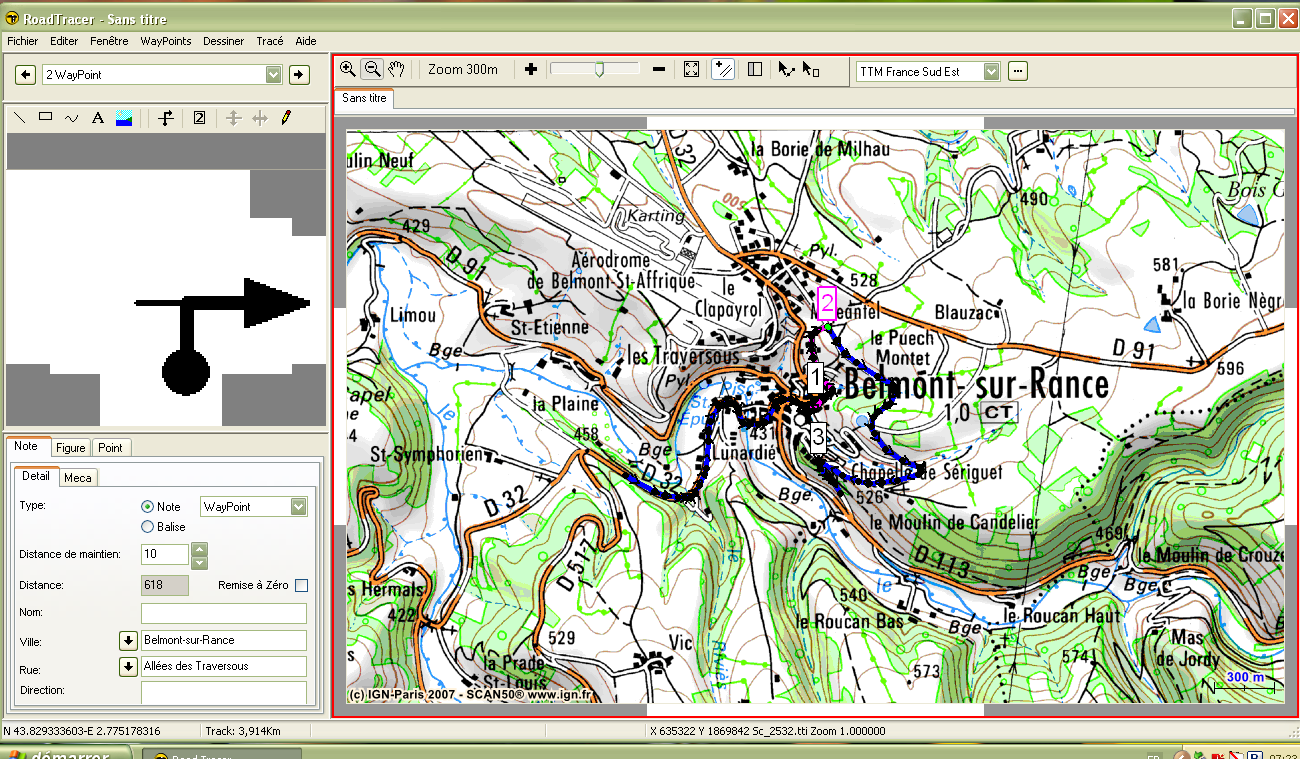1300x759 pixels.
Task: Click the zoom out magnifier icon
Action: (x=372, y=69)
